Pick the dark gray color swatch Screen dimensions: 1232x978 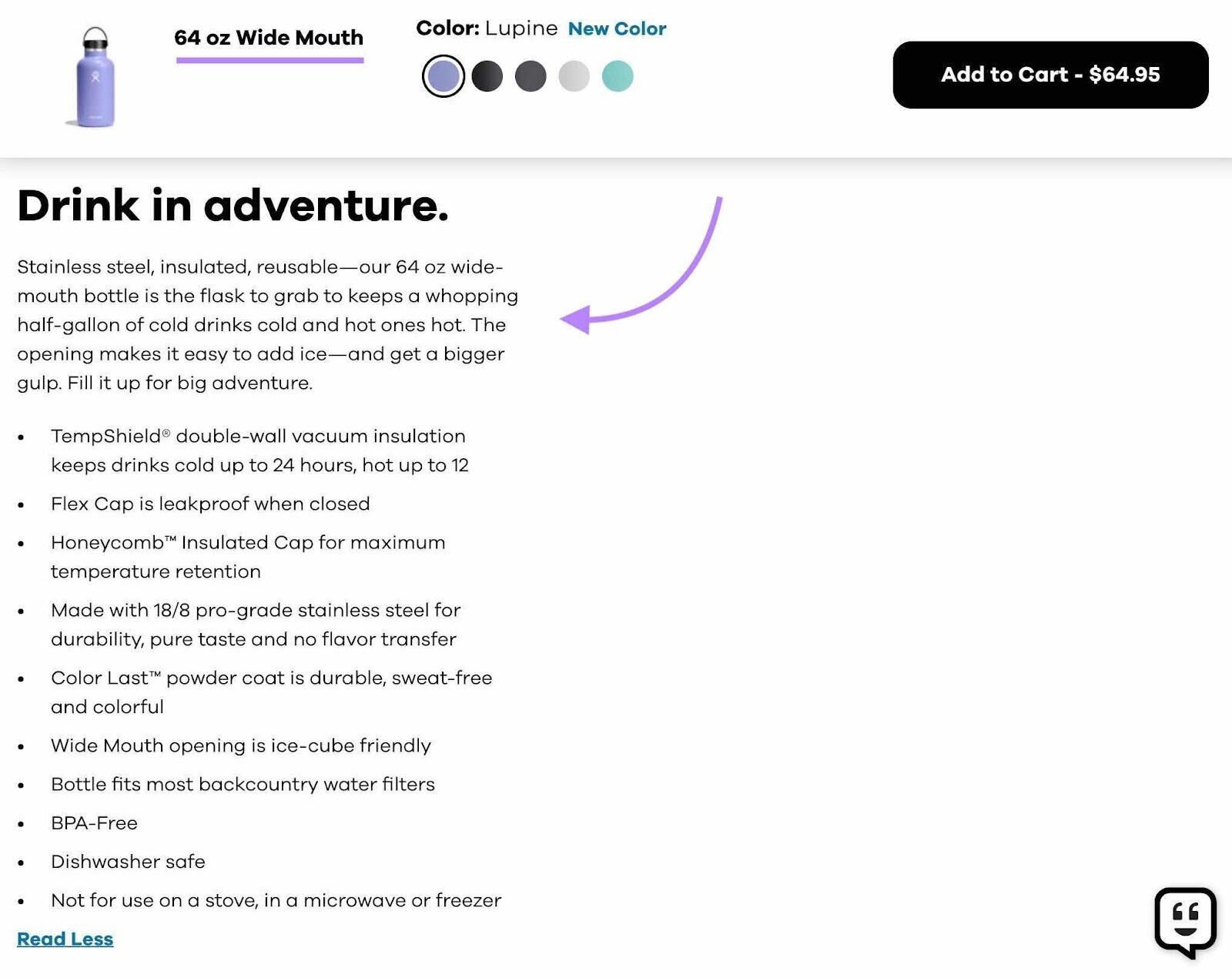coord(531,75)
